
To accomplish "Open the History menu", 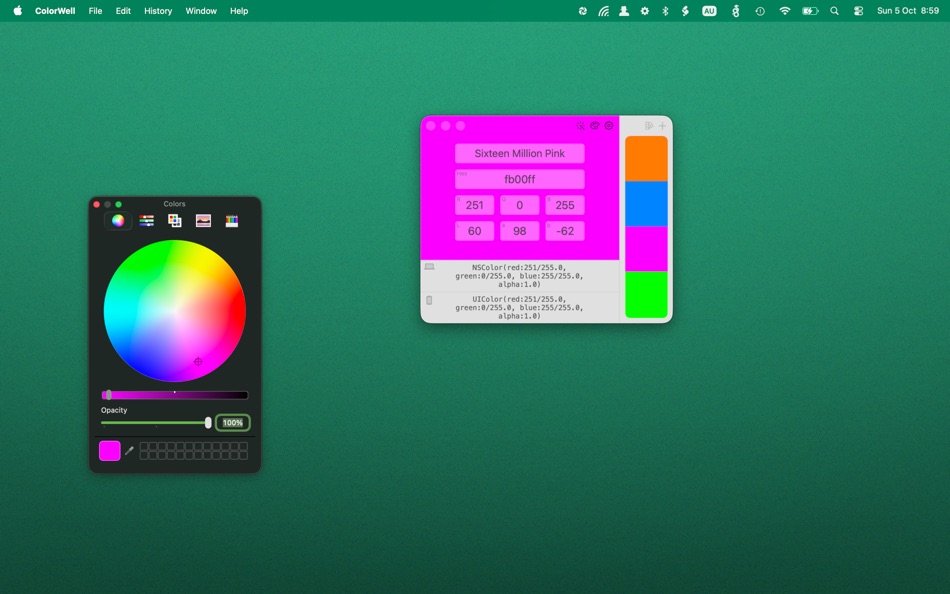I will (157, 11).
